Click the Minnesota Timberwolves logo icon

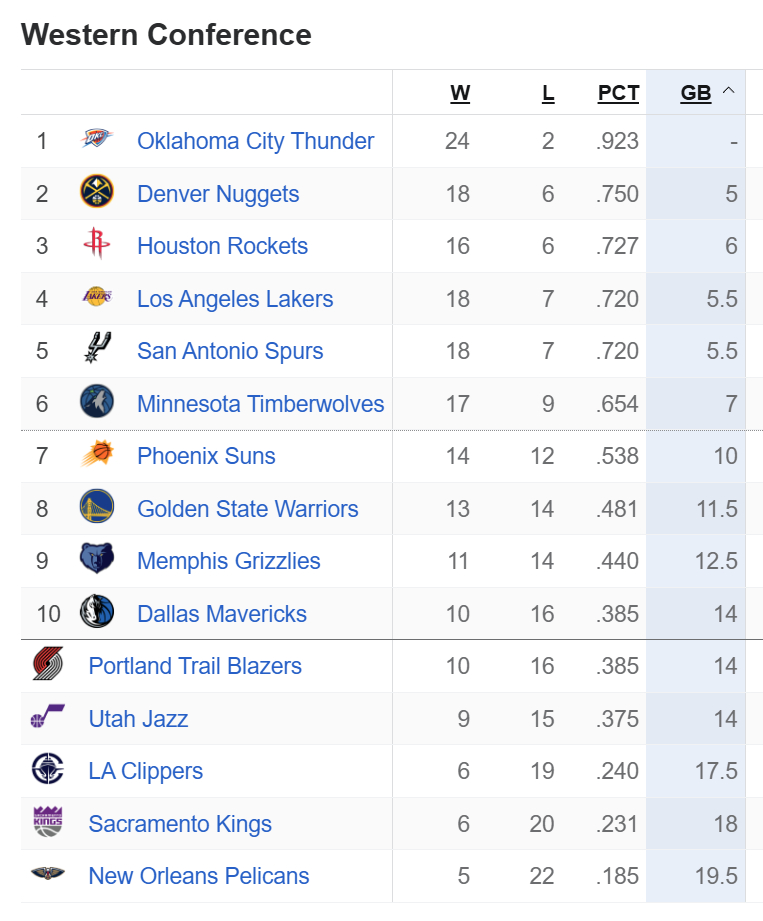click(x=97, y=403)
